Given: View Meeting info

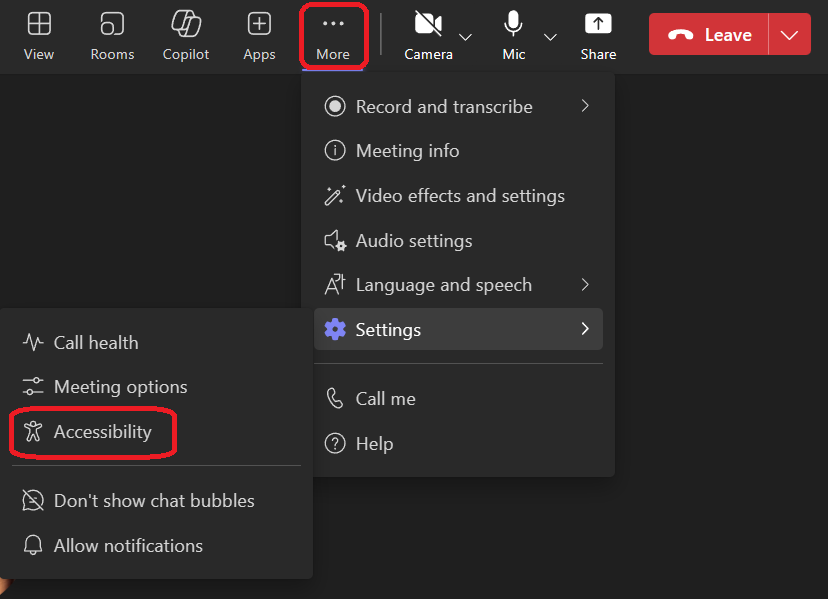Looking at the screenshot, I should point(407,150).
